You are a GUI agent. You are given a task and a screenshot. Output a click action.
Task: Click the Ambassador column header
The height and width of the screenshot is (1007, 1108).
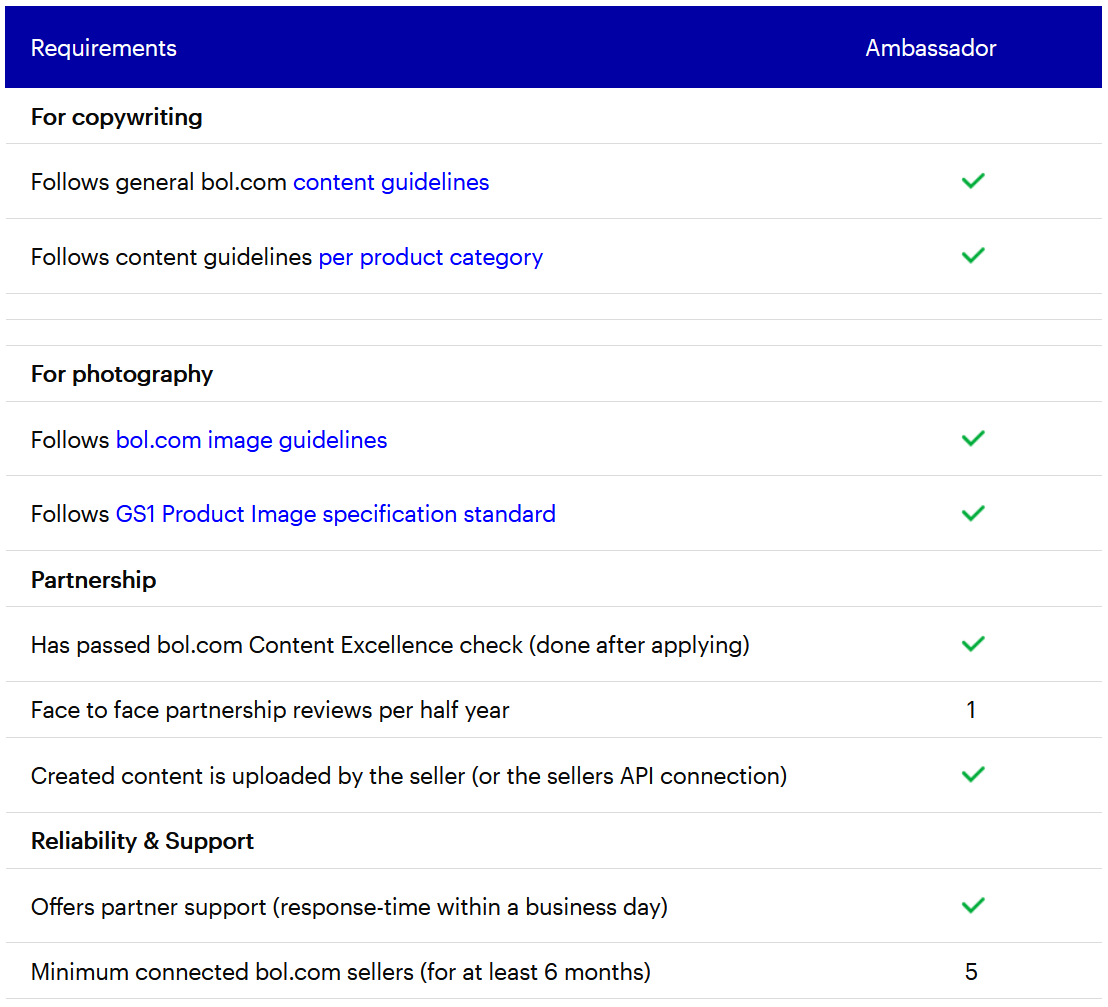(931, 48)
